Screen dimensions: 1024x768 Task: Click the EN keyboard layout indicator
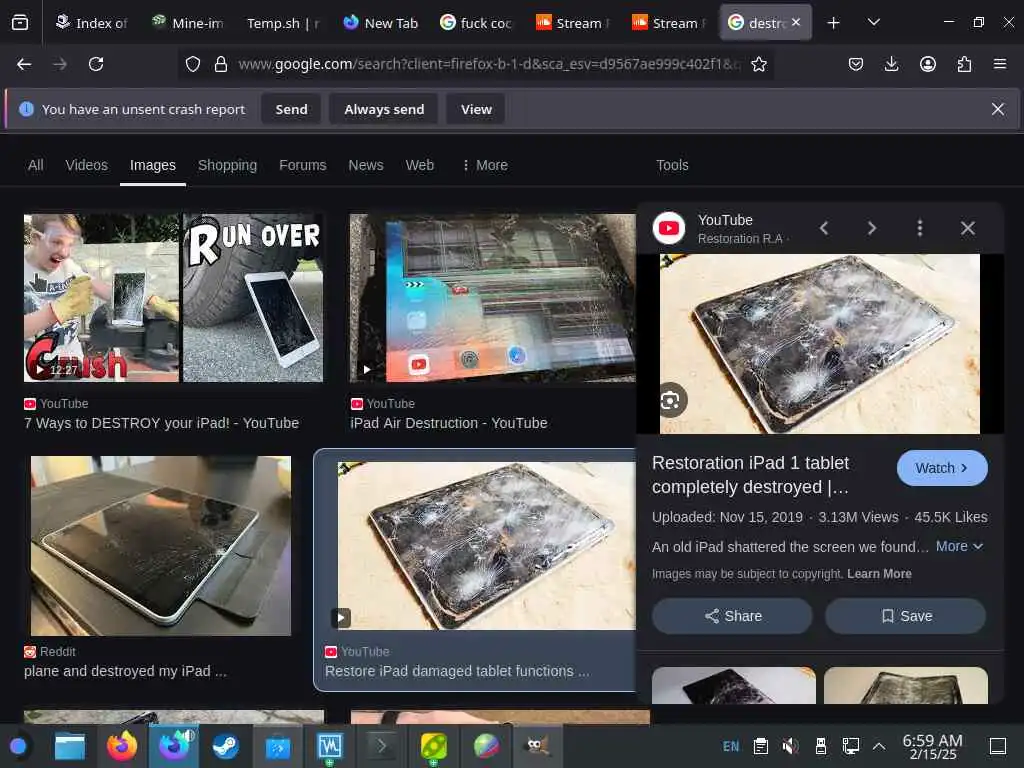point(731,746)
